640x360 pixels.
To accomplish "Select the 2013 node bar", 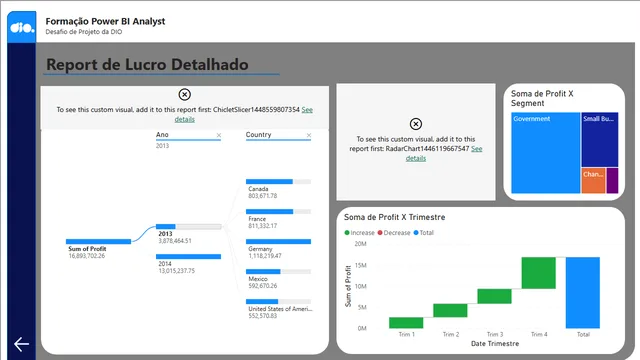I will [189, 227].
